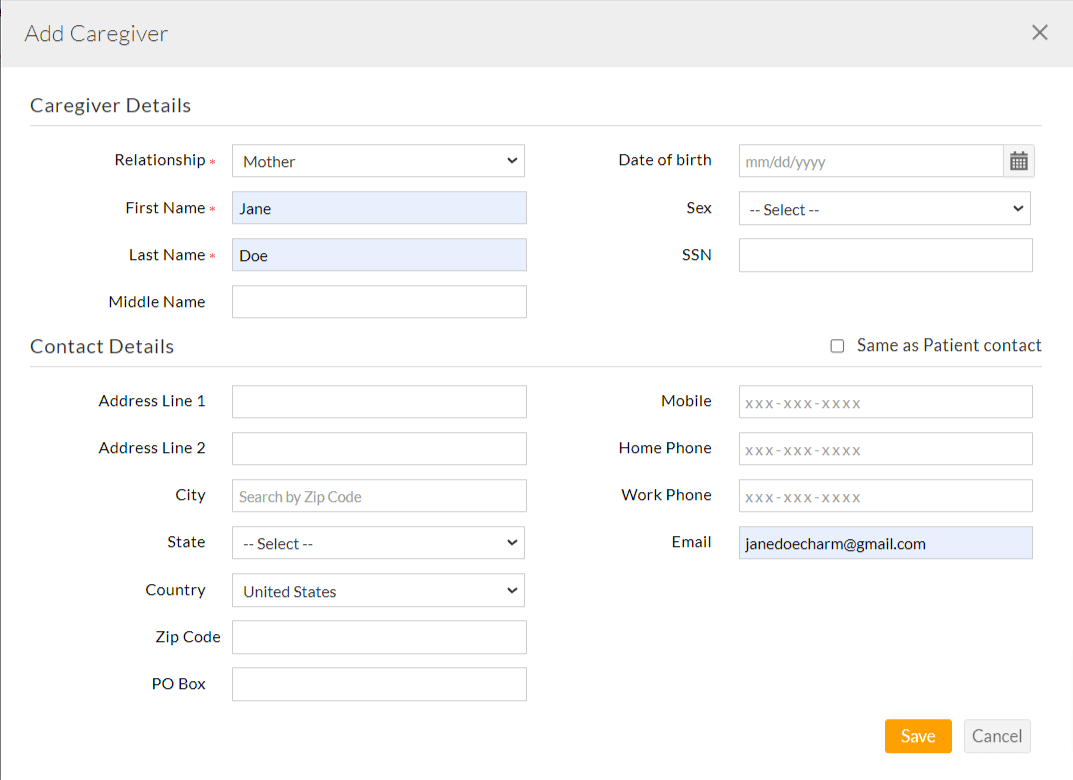Change the Country dropdown selection
The height and width of the screenshot is (780, 1073).
pyautogui.click(x=378, y=591)
